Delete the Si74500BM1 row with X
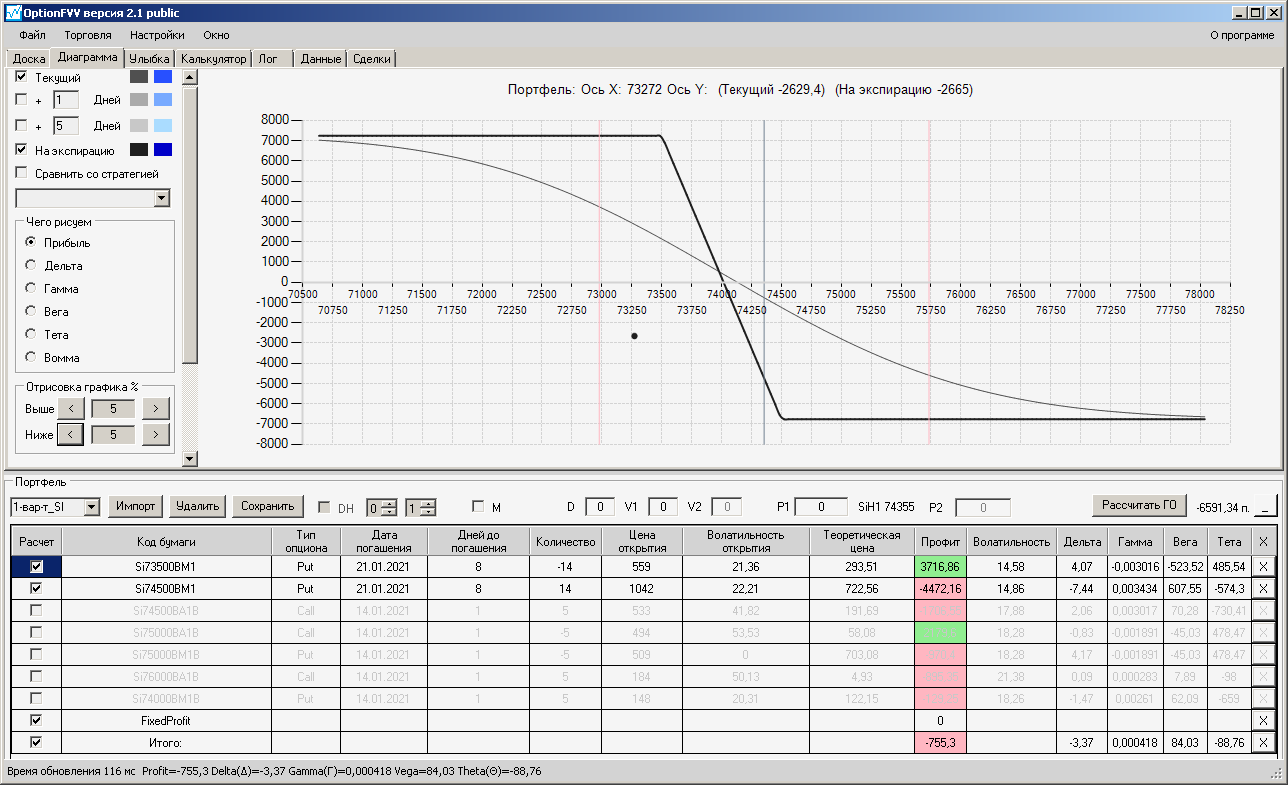Image resolution: width=1288 pixels, height=785 pixels. [x=1263, y=588]
